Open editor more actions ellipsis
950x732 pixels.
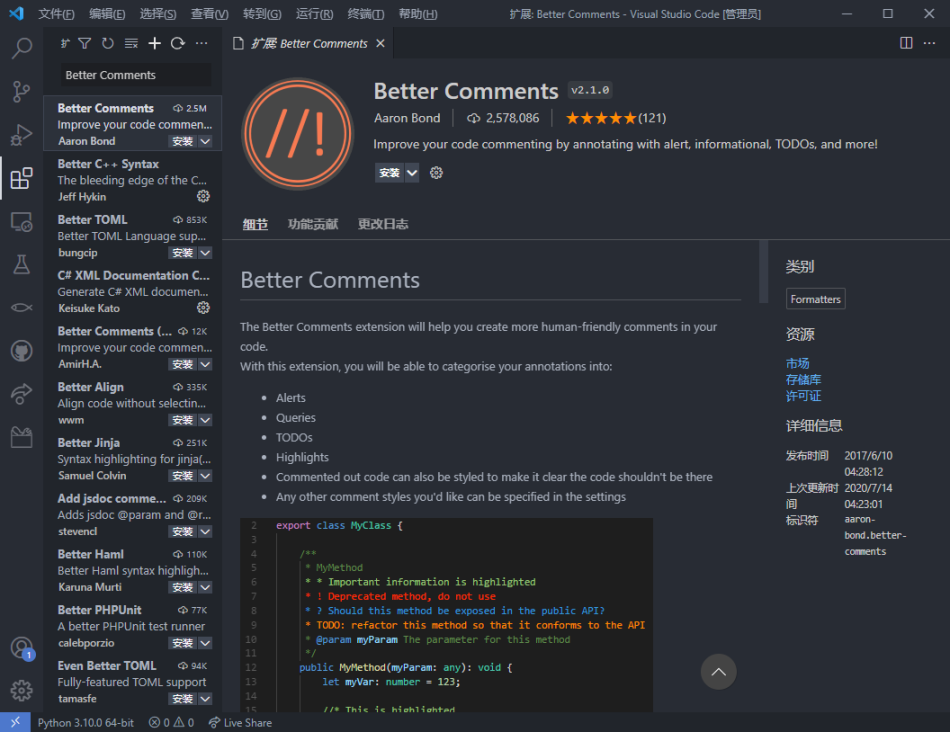point(929,43)
